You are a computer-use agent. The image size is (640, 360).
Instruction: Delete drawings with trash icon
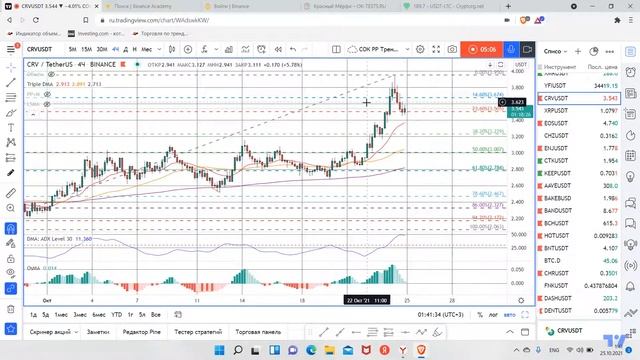coord(11,309)
